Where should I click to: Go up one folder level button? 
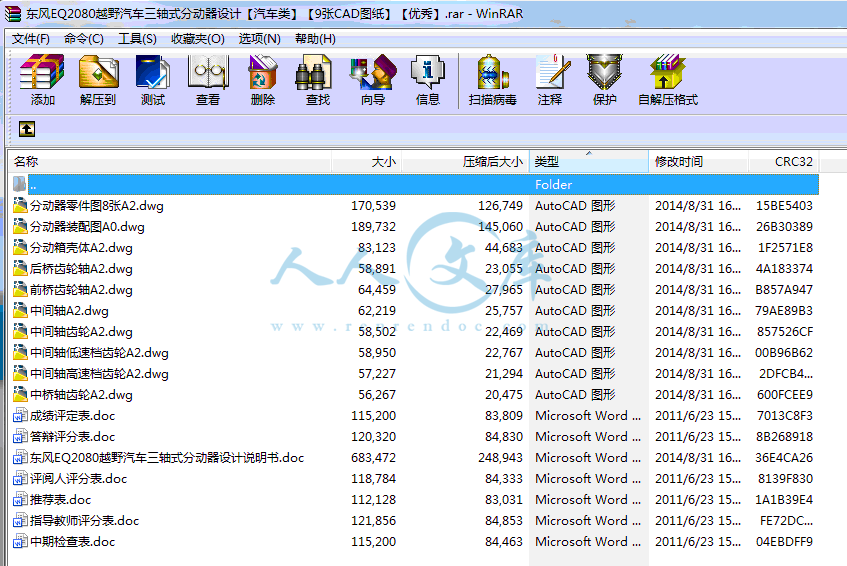point(26,129)
